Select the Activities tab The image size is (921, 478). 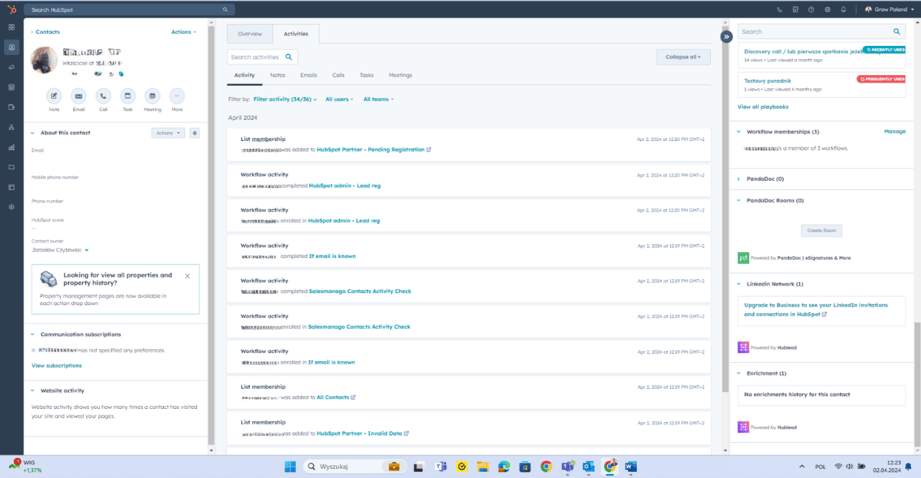pos(296,34)
